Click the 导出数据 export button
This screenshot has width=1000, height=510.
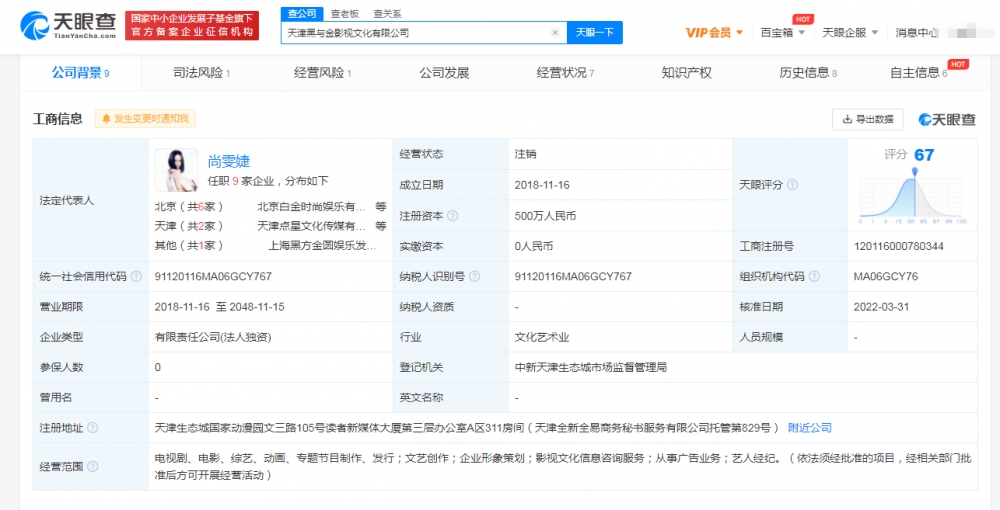click(867, 119)
